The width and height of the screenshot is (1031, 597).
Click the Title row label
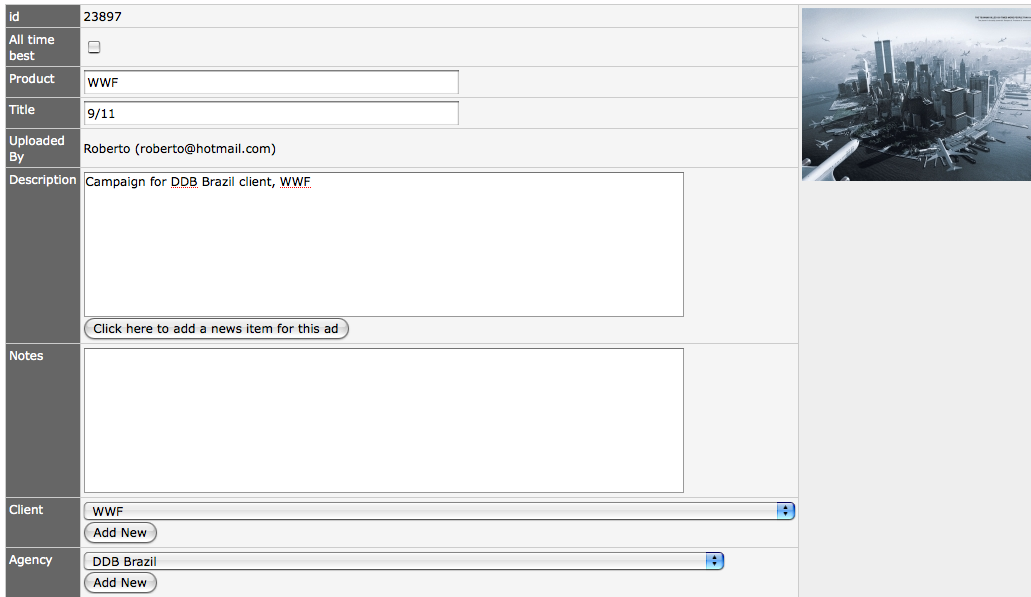tap(22, 109)
